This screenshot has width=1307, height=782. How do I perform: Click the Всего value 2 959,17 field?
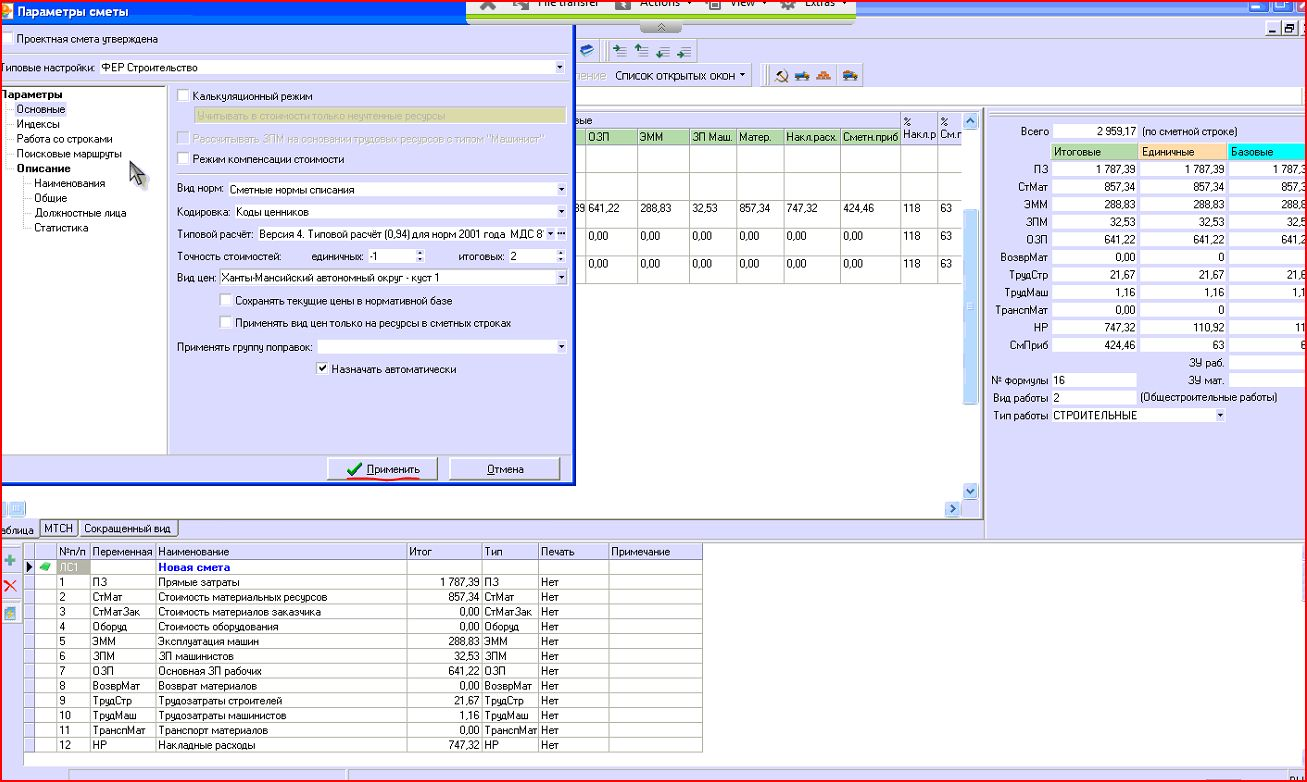coord(1095,131)
